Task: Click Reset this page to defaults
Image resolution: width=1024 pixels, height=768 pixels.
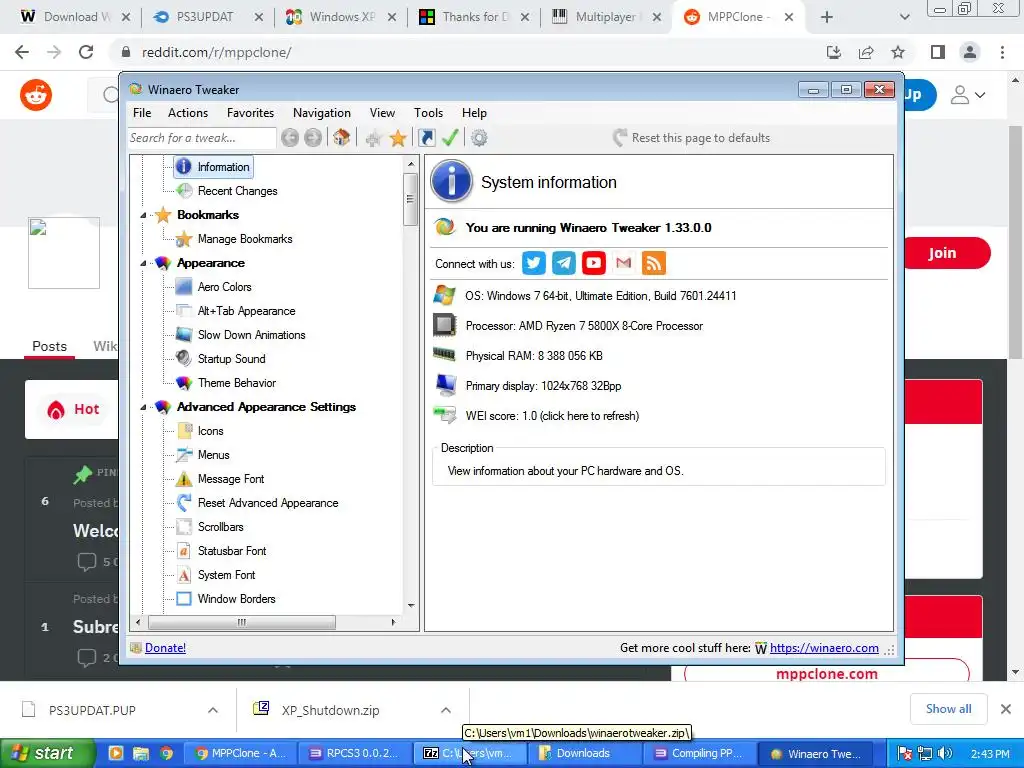Action: click(x=691, y=138)
